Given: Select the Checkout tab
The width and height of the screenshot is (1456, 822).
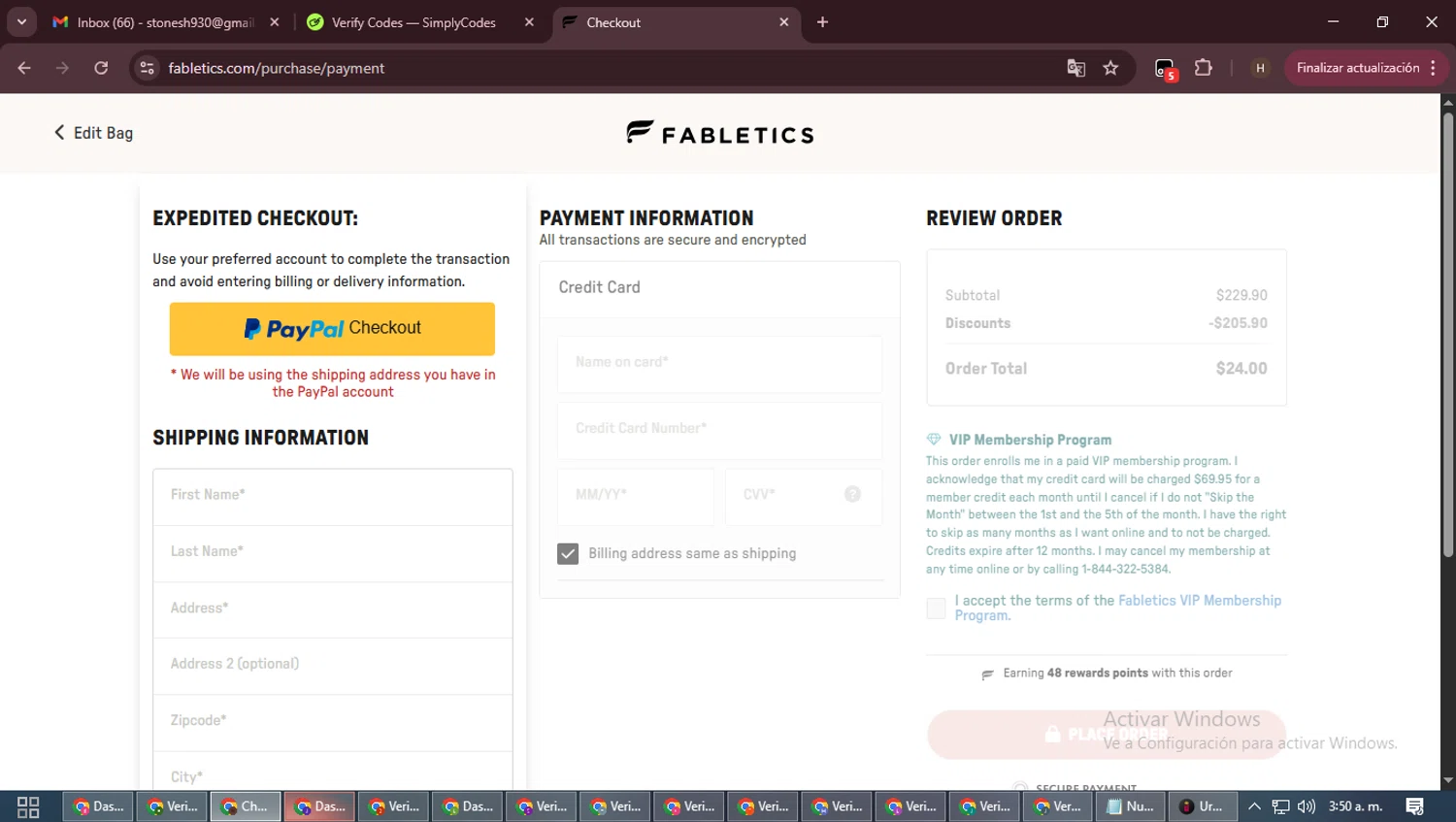Looking at the screenshot, I should pos(677,22).
